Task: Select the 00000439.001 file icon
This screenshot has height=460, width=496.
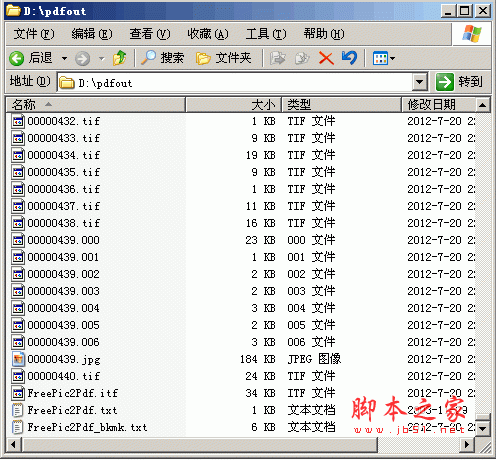Action: (18, 257)
